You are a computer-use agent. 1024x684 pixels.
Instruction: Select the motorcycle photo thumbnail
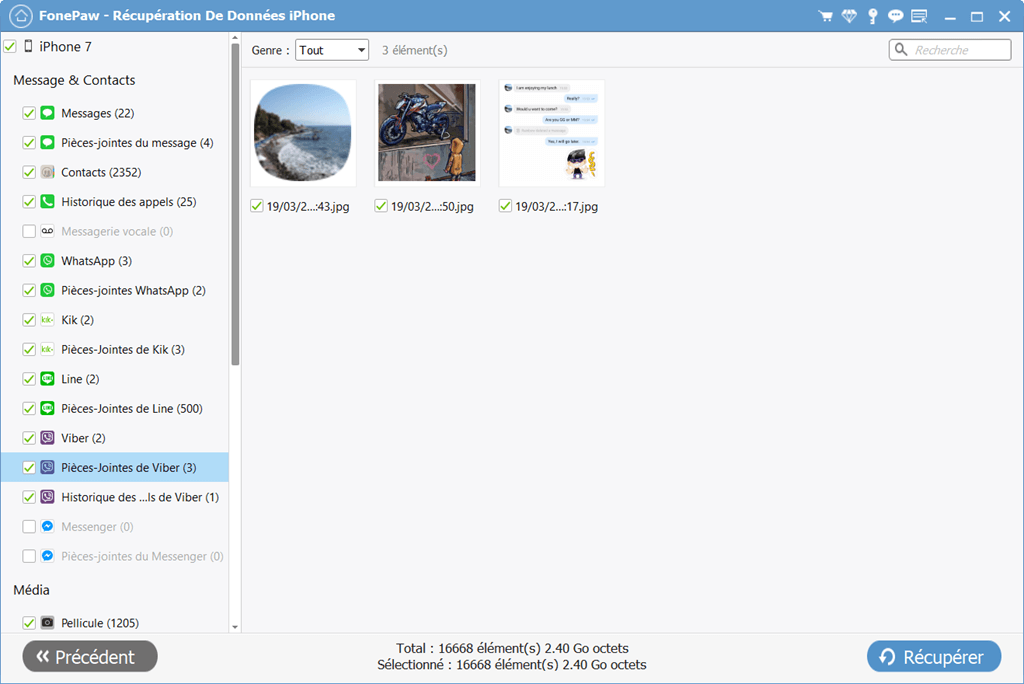[427, 133]
